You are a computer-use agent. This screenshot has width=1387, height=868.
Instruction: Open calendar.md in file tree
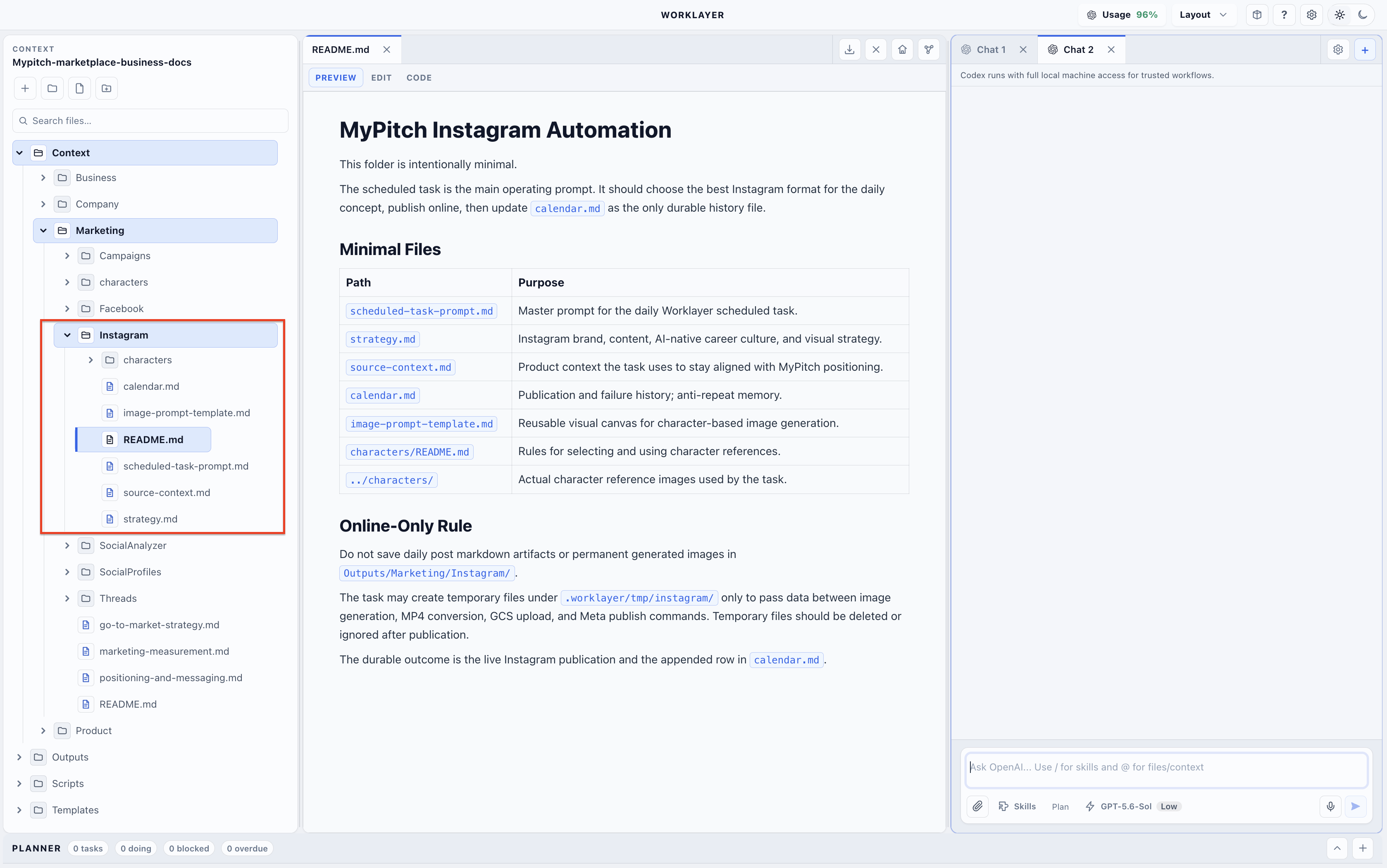pos(151,386)
